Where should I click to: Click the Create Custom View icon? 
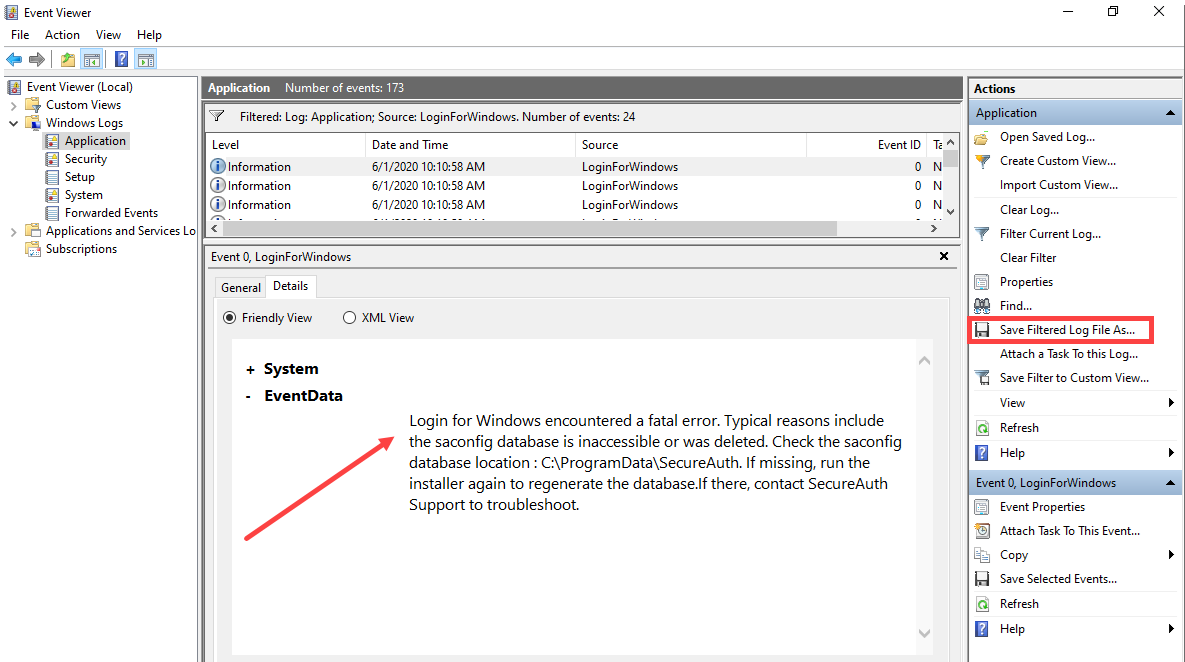982,161
